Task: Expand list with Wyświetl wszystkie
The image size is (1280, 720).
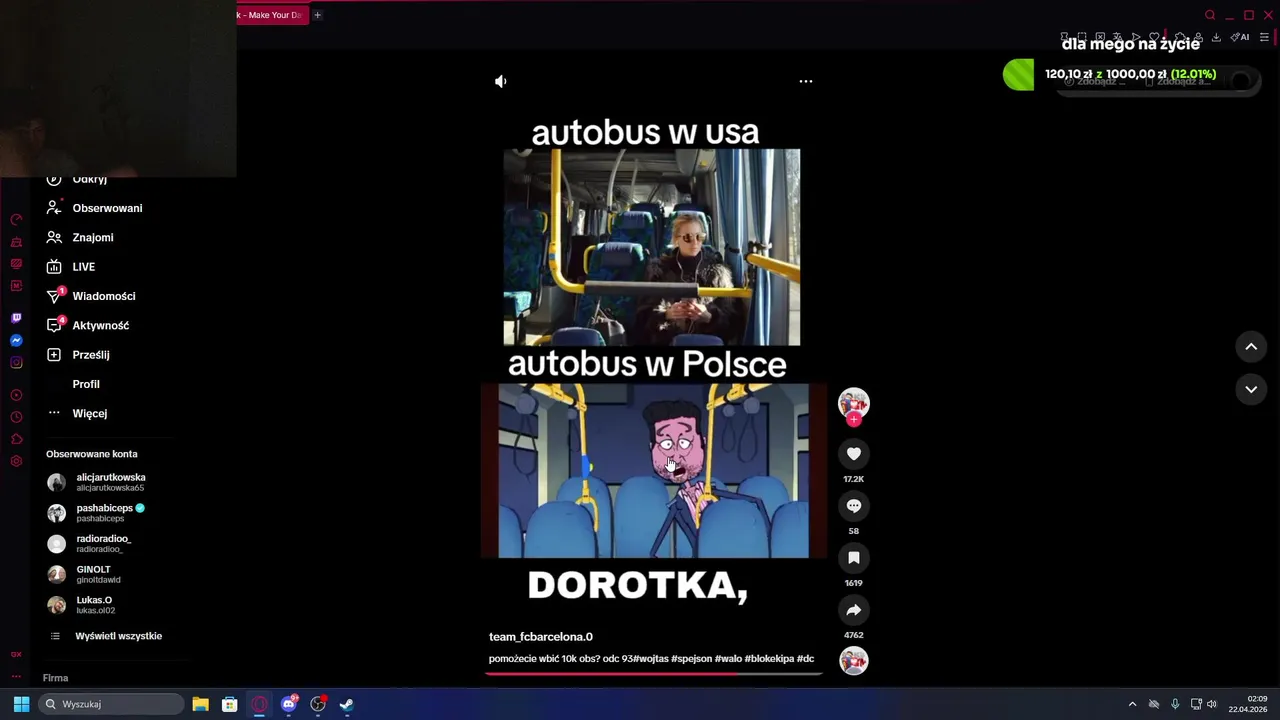Action: (106, 636)
